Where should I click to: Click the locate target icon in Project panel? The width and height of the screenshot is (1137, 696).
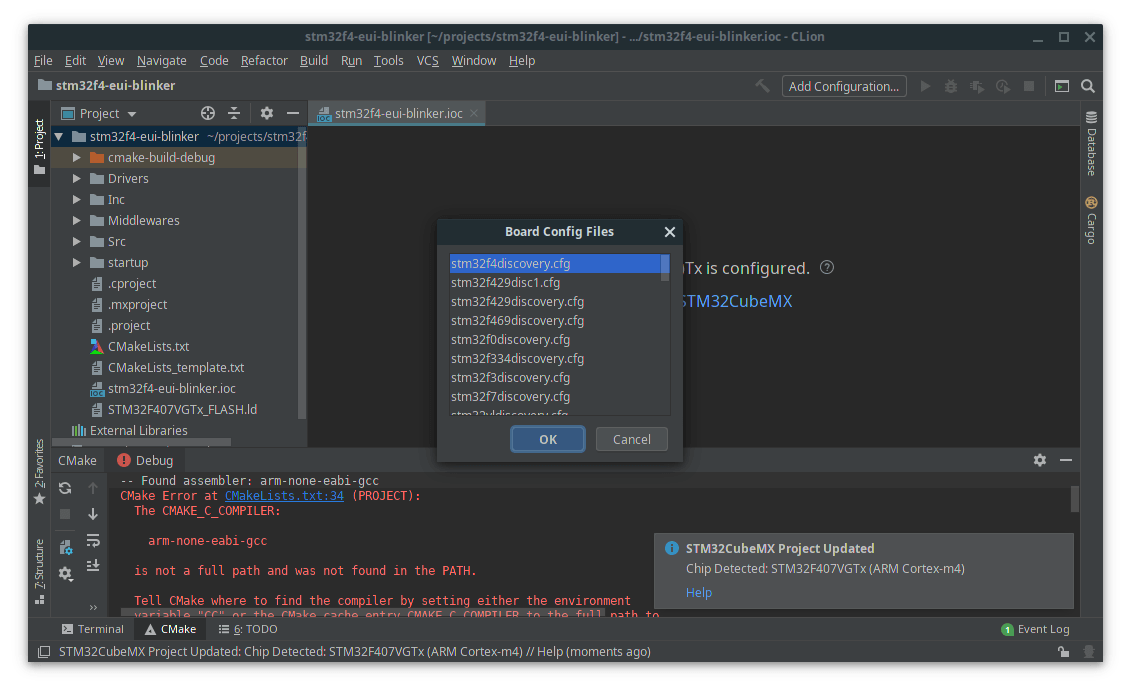pos(208,113)
